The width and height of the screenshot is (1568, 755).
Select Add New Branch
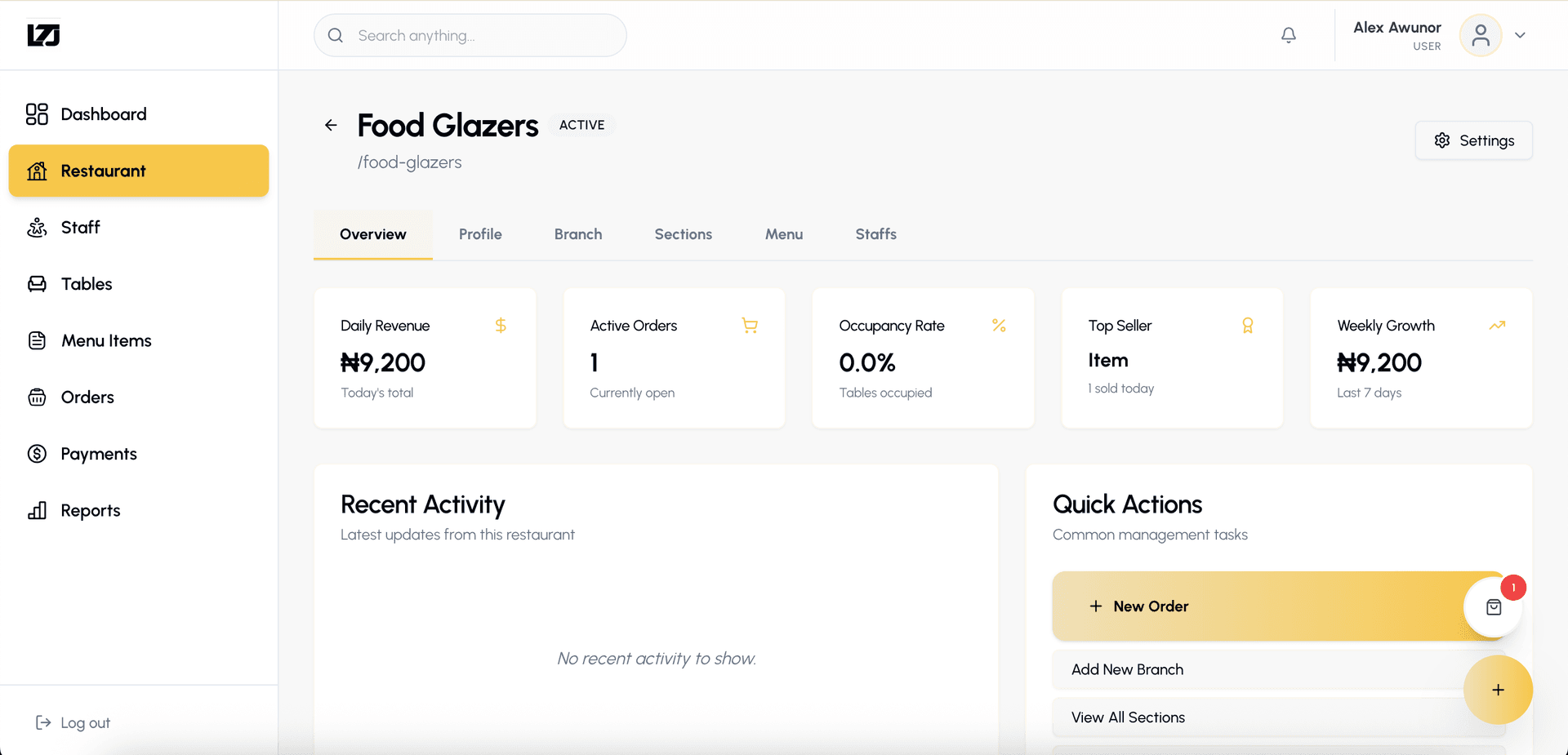pyautogui.click(x=1127, y=669)
